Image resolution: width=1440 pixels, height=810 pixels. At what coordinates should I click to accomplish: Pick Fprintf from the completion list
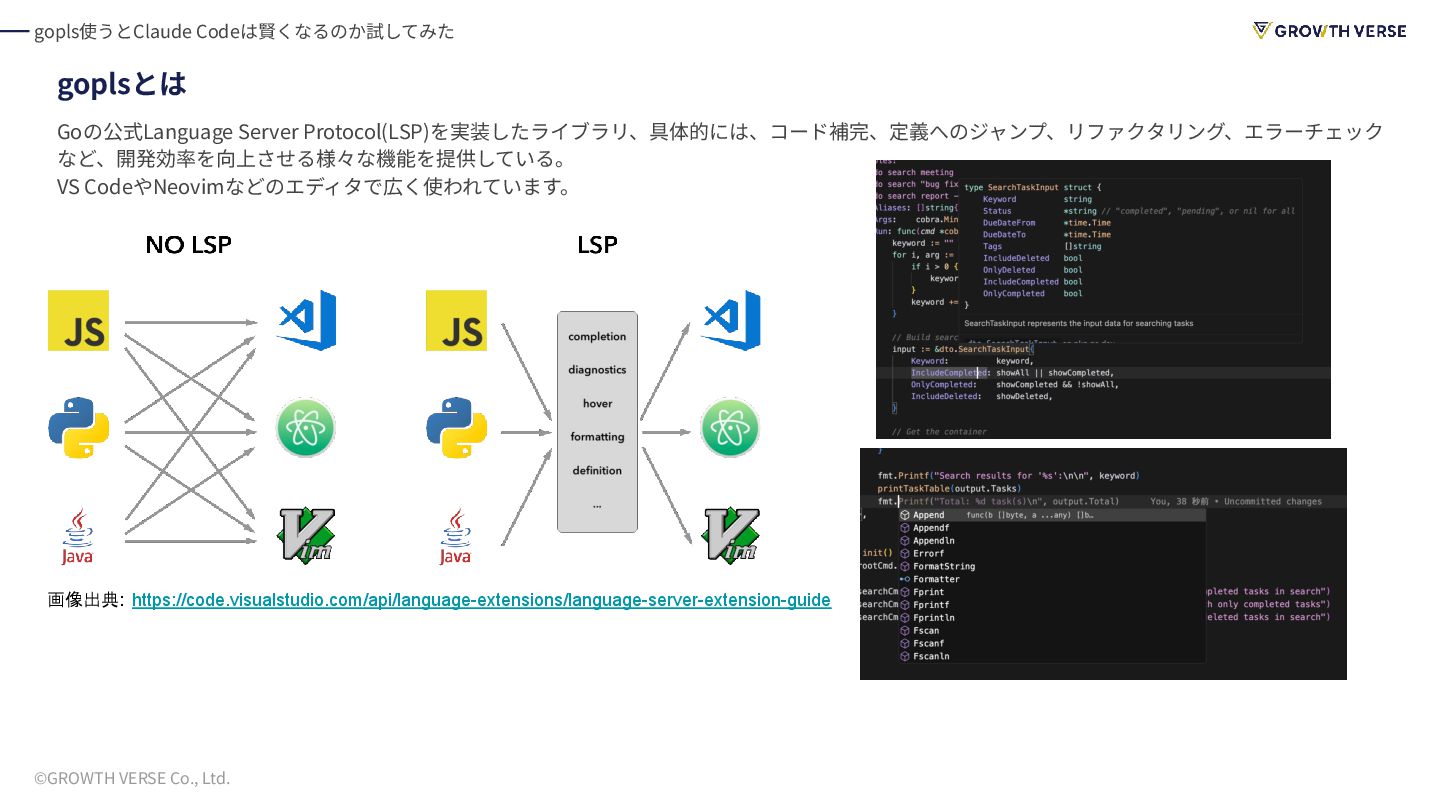tap(931, 605)
